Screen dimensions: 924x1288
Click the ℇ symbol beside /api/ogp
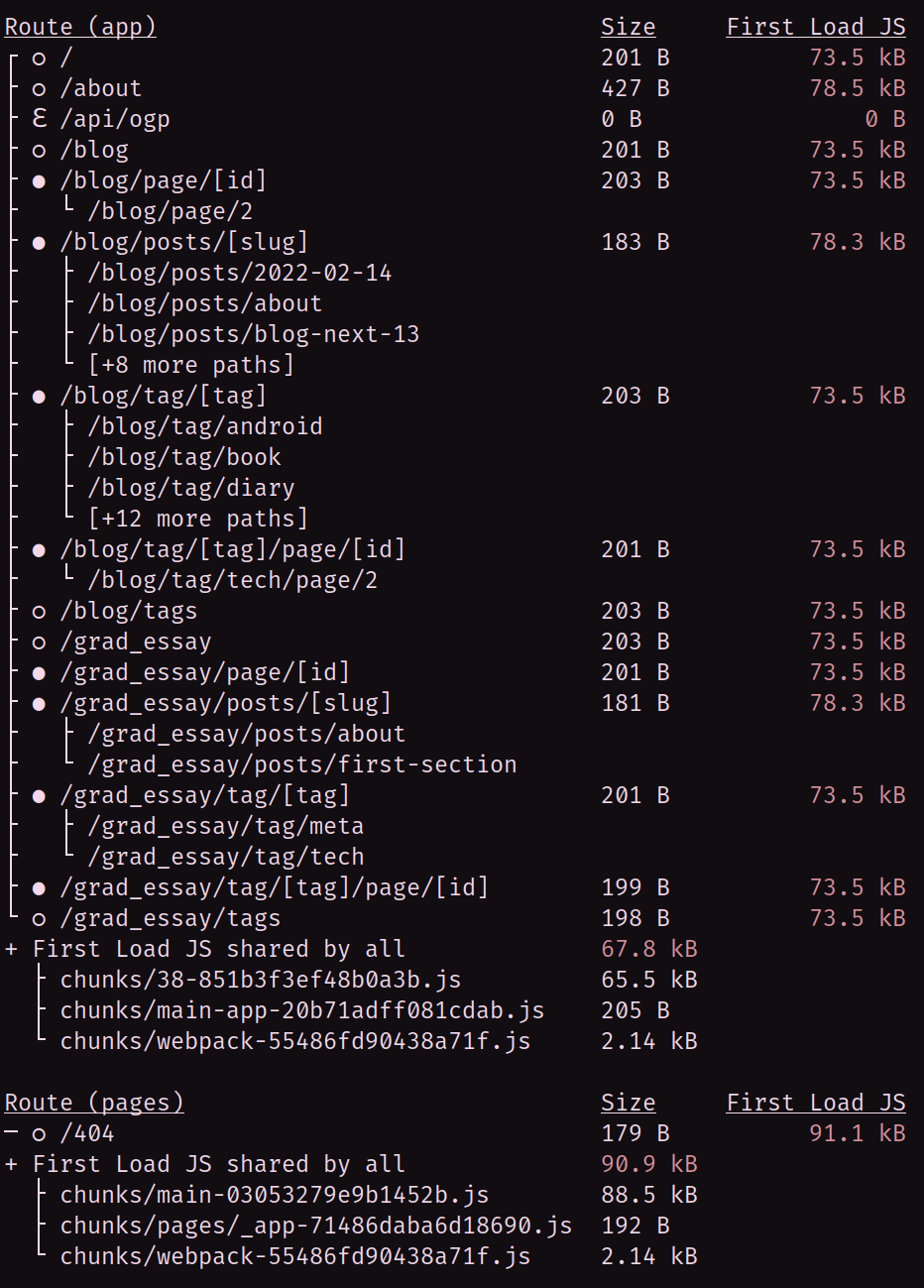click(40, 119)
